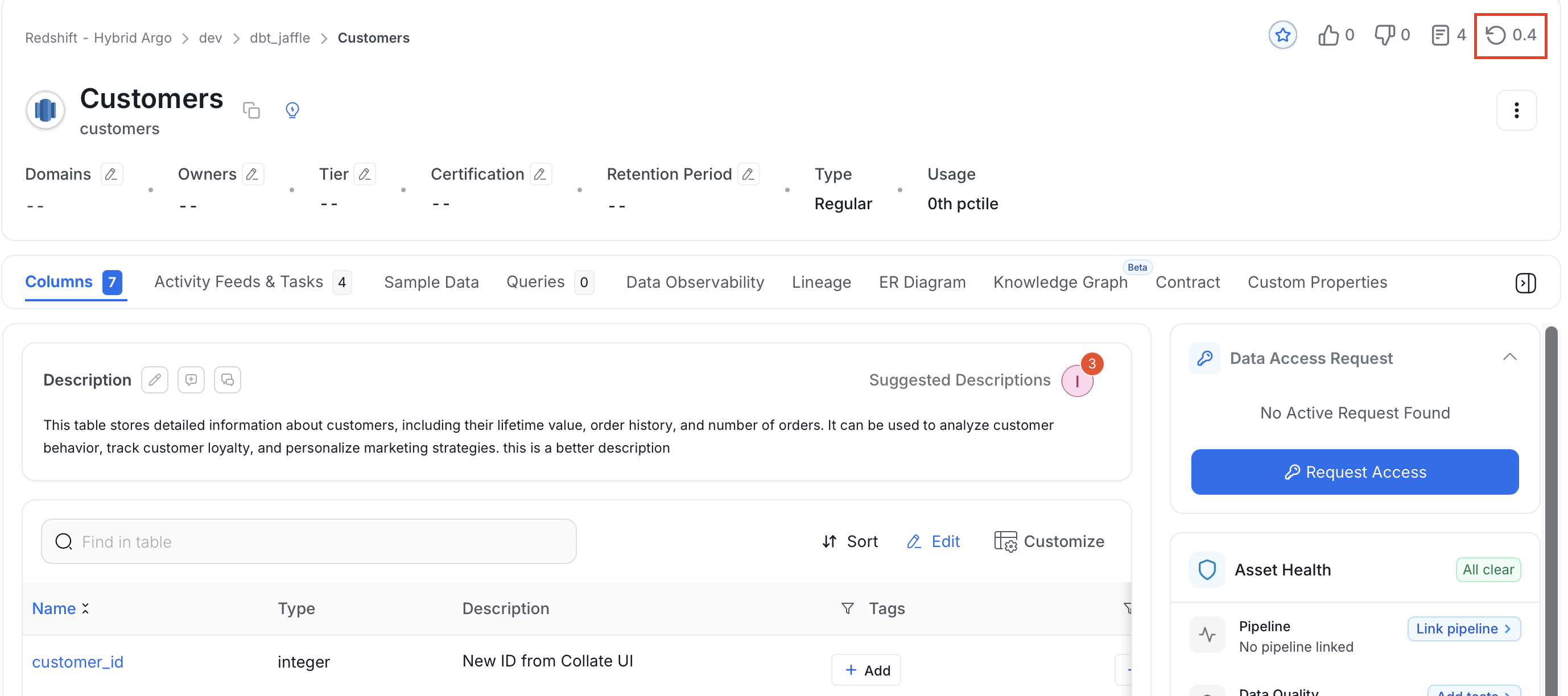The image size is (1568, 696).
Task: Click 'No Active Request Found' text
Action: pyautogui.click(x=1355, y=413)
